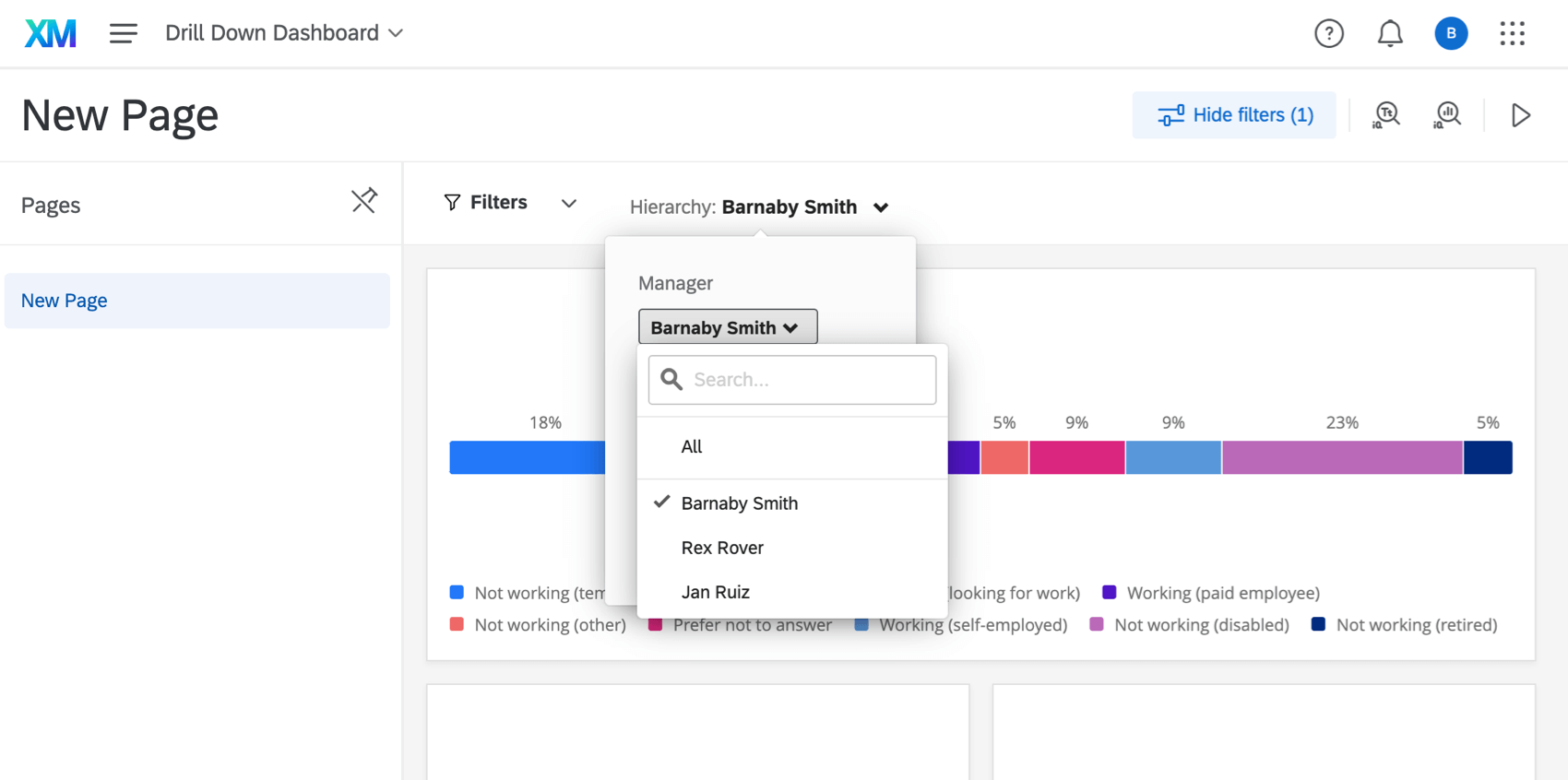The image size is (1568, 780).
Task: Expand the Drill Down Dashboard dropdown
Action: click(284, 33)
